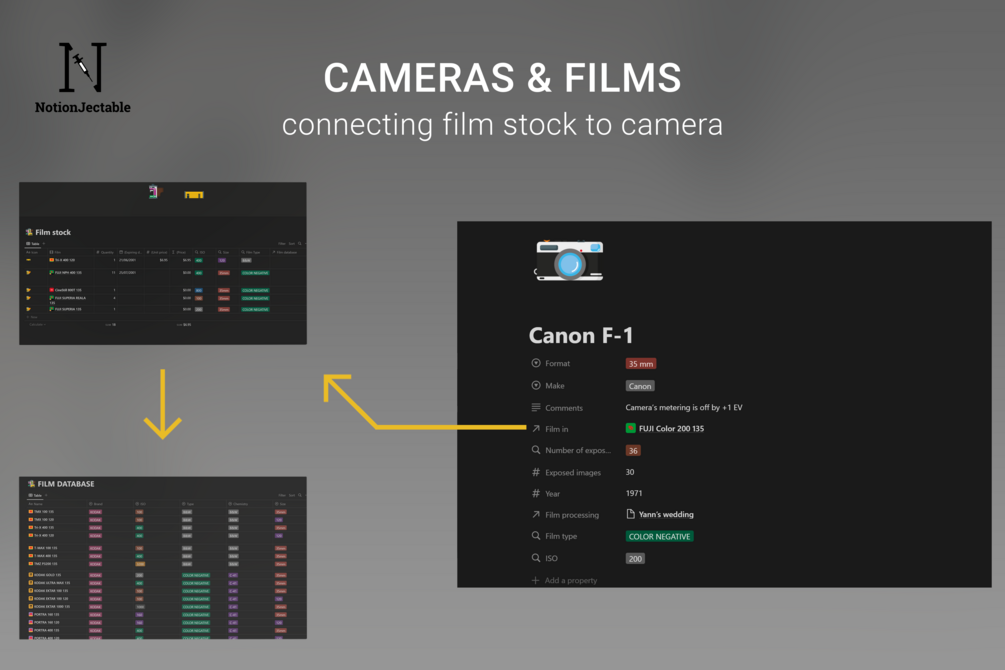Click the Exposed images value 30

(x=629, y=472)
